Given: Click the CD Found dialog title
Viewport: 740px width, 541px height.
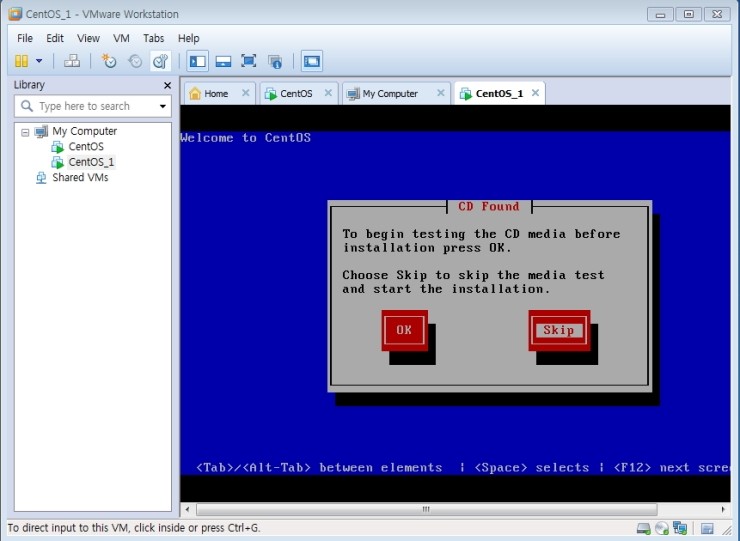Looking at the screenshot, I should (489, 206).
